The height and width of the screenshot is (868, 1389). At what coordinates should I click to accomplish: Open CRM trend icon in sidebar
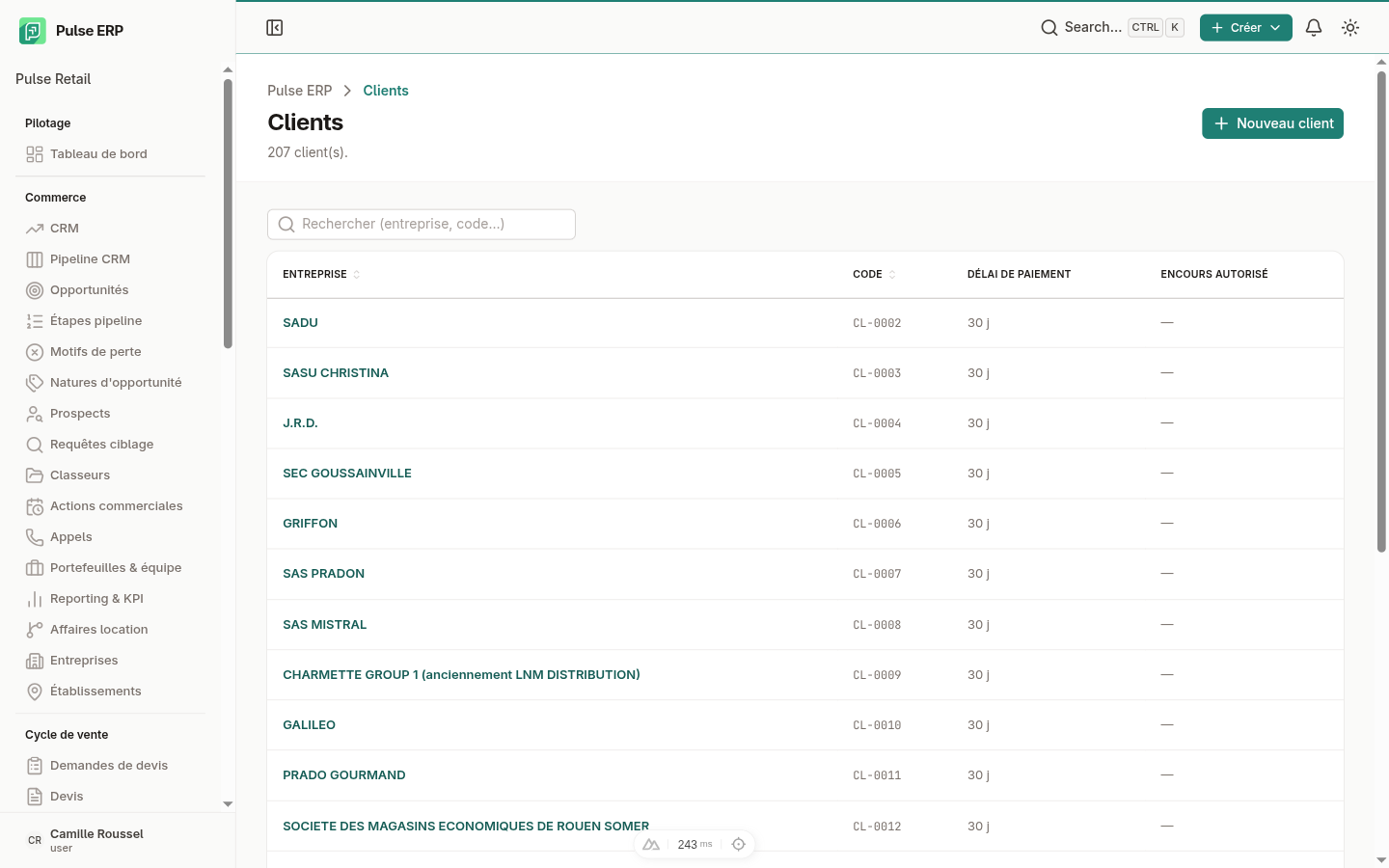(35, 229)
